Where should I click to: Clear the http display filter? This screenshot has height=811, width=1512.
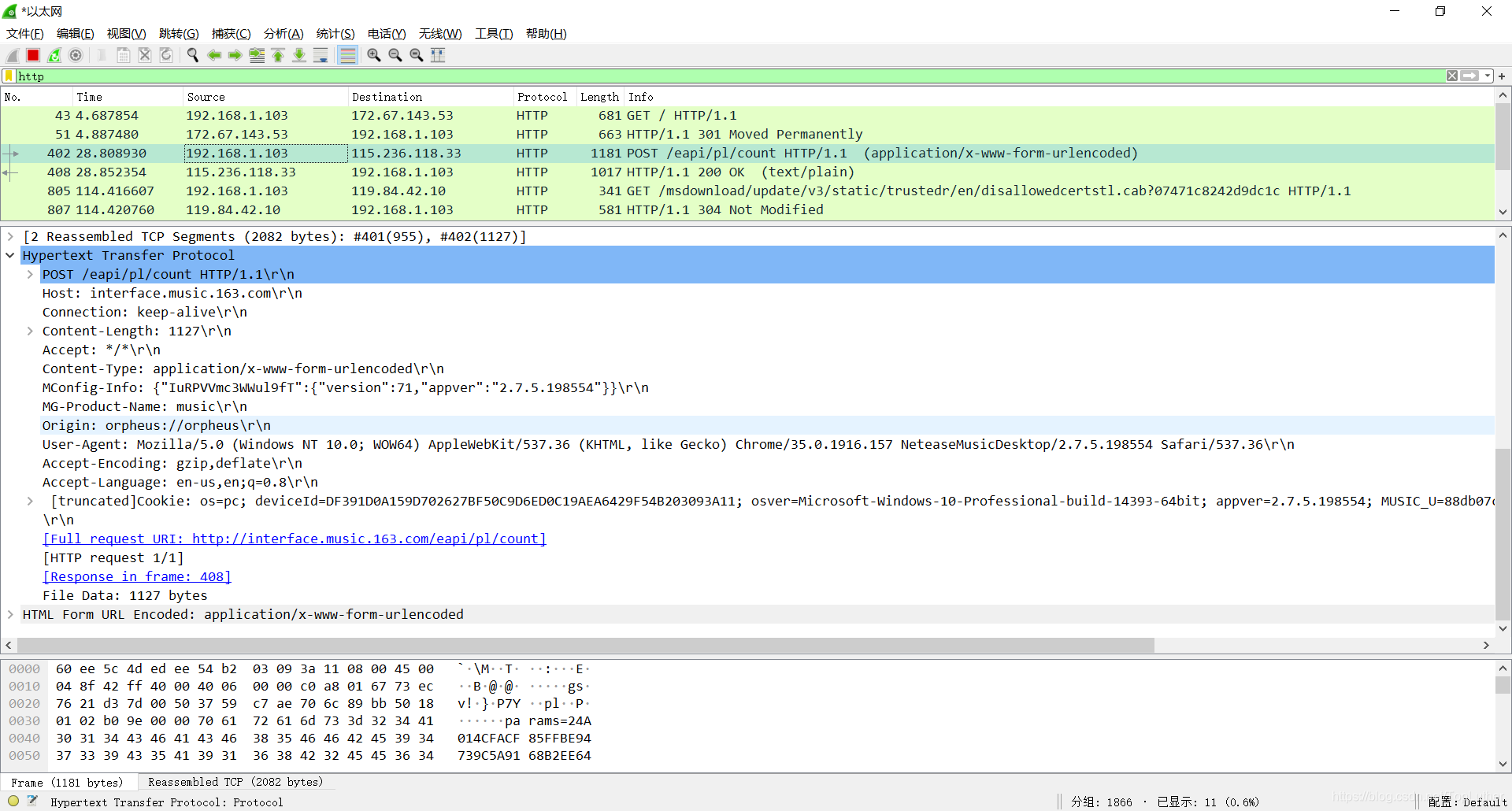(1452, 76)
